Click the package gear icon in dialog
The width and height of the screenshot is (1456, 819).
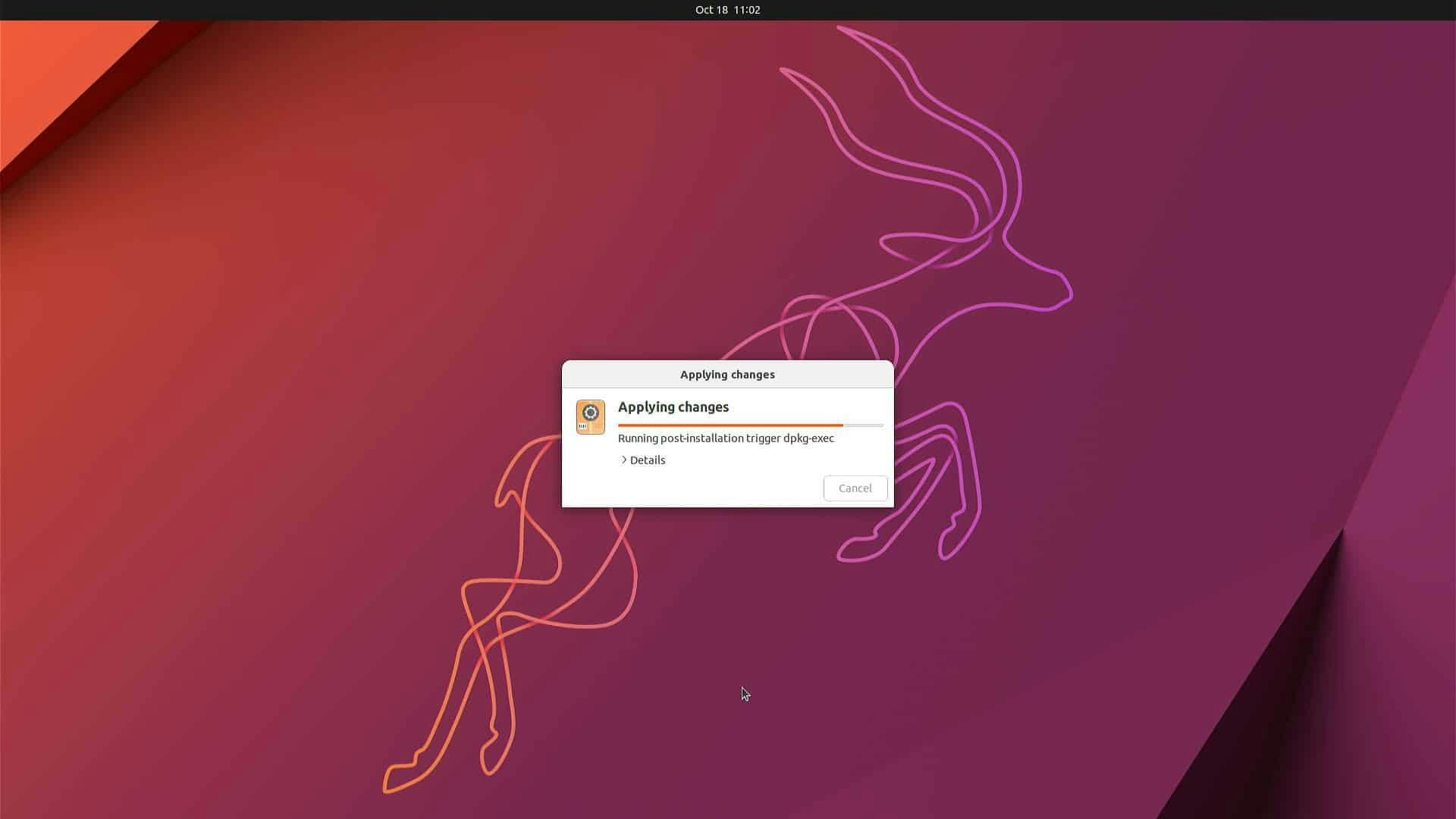click(590, 417)
